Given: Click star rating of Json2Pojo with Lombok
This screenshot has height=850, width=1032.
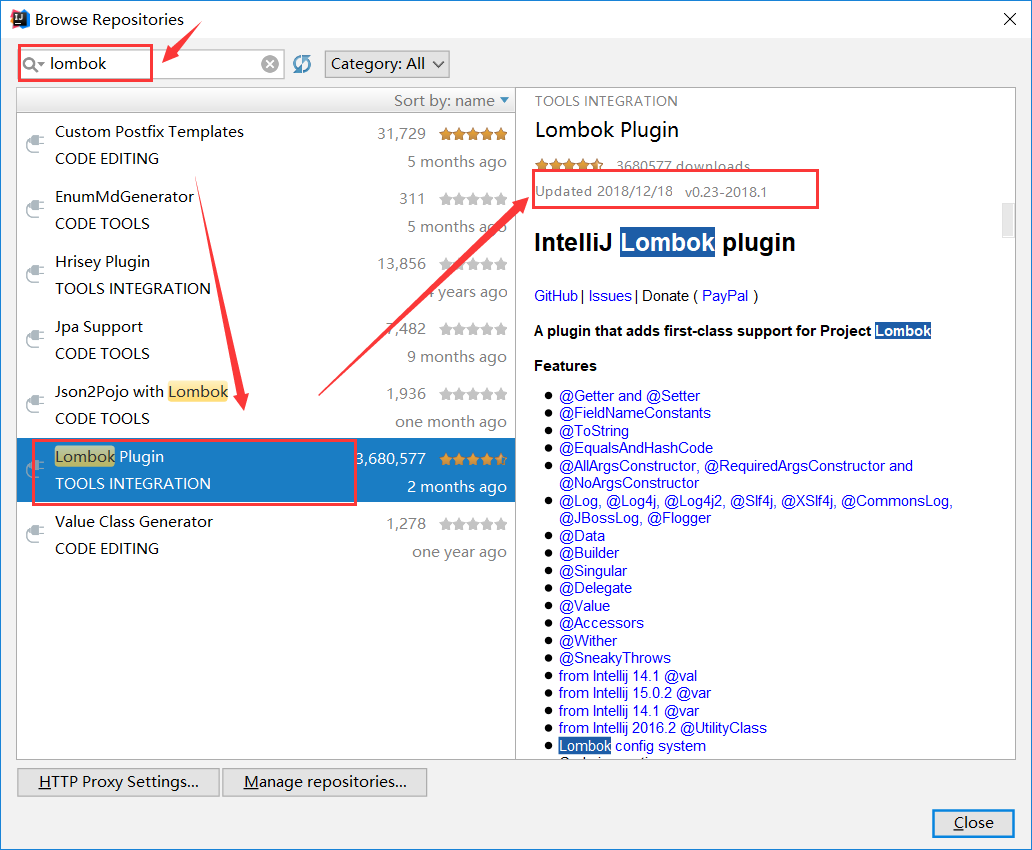Looking at the screenshot, I should (473, 394).
